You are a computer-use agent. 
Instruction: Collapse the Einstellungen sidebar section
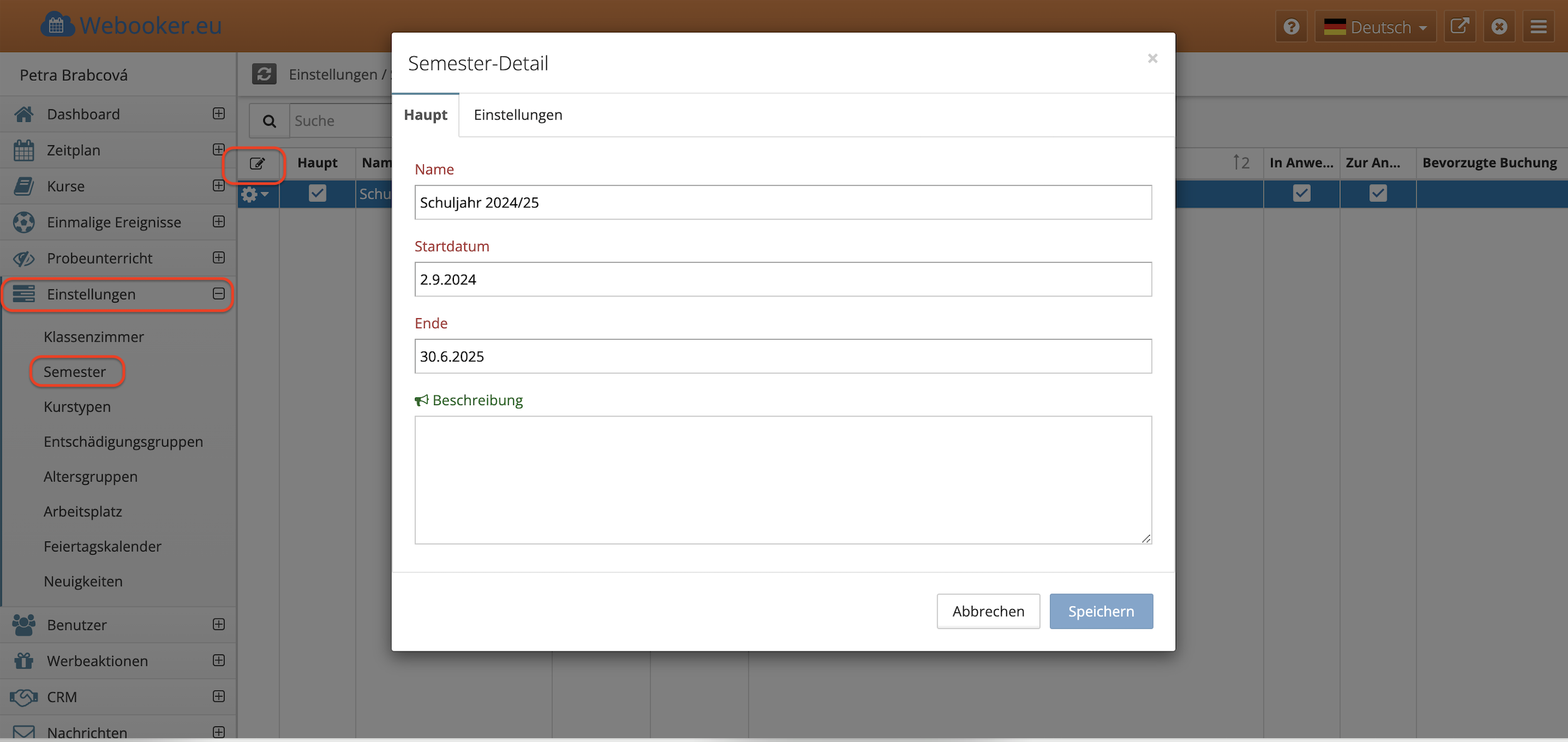point(218,294)
